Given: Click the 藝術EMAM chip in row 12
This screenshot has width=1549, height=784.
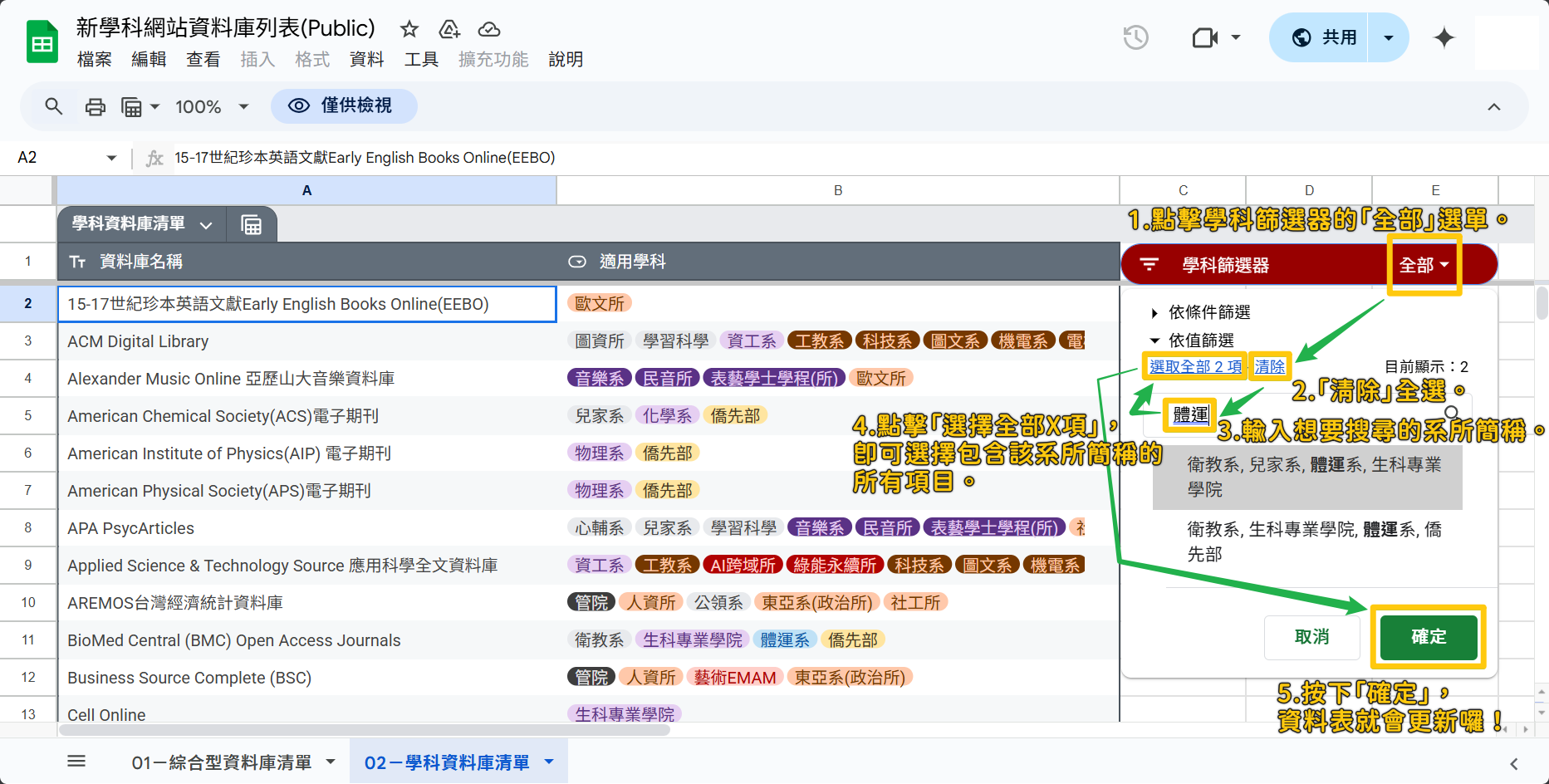Looking at the screenshot, I should (735, 677).
